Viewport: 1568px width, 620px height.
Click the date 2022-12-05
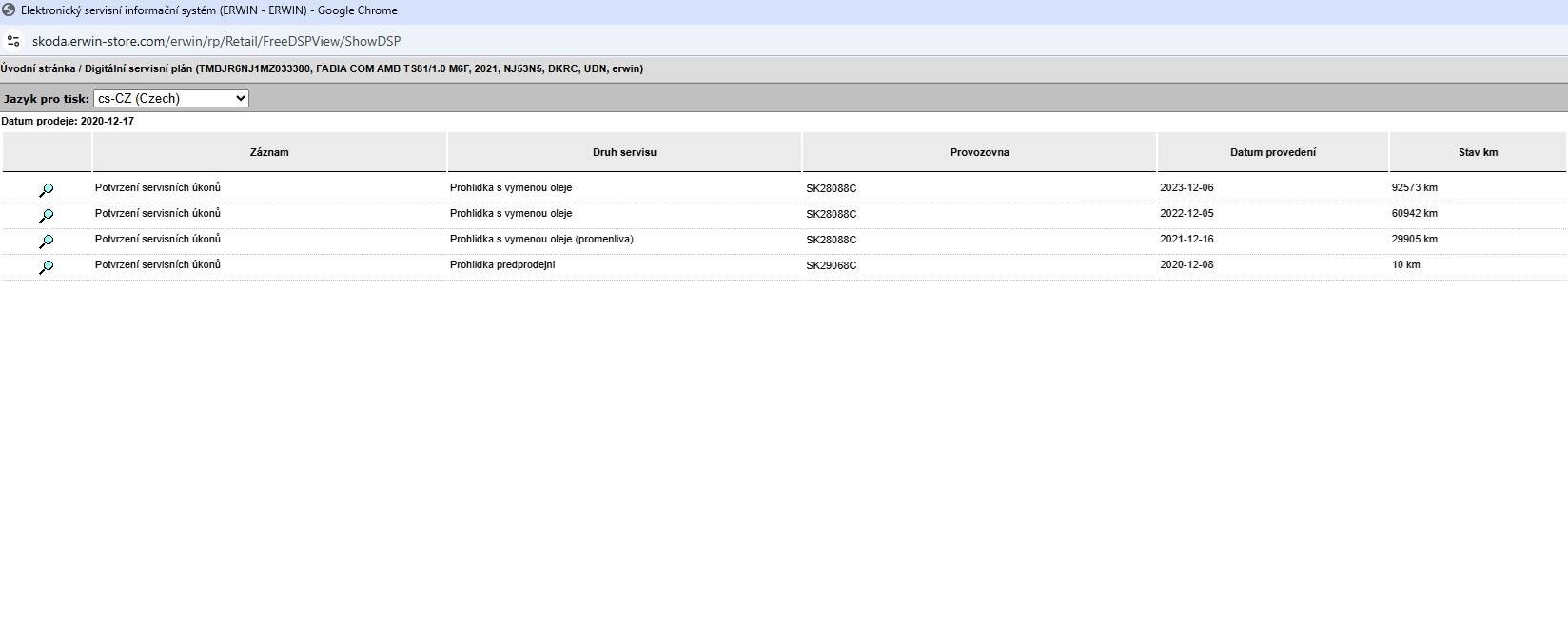pyautogui.click(x=1186, y=213)
